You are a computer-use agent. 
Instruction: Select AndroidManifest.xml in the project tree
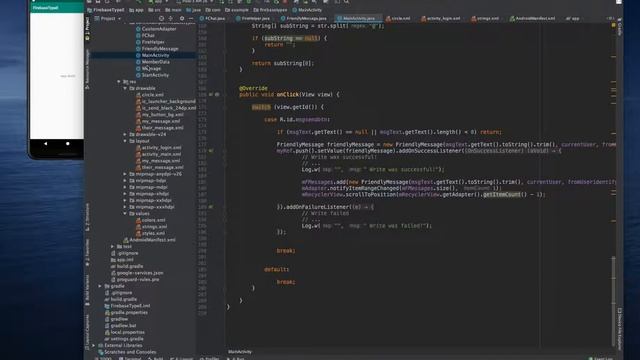tap(149, 240)
